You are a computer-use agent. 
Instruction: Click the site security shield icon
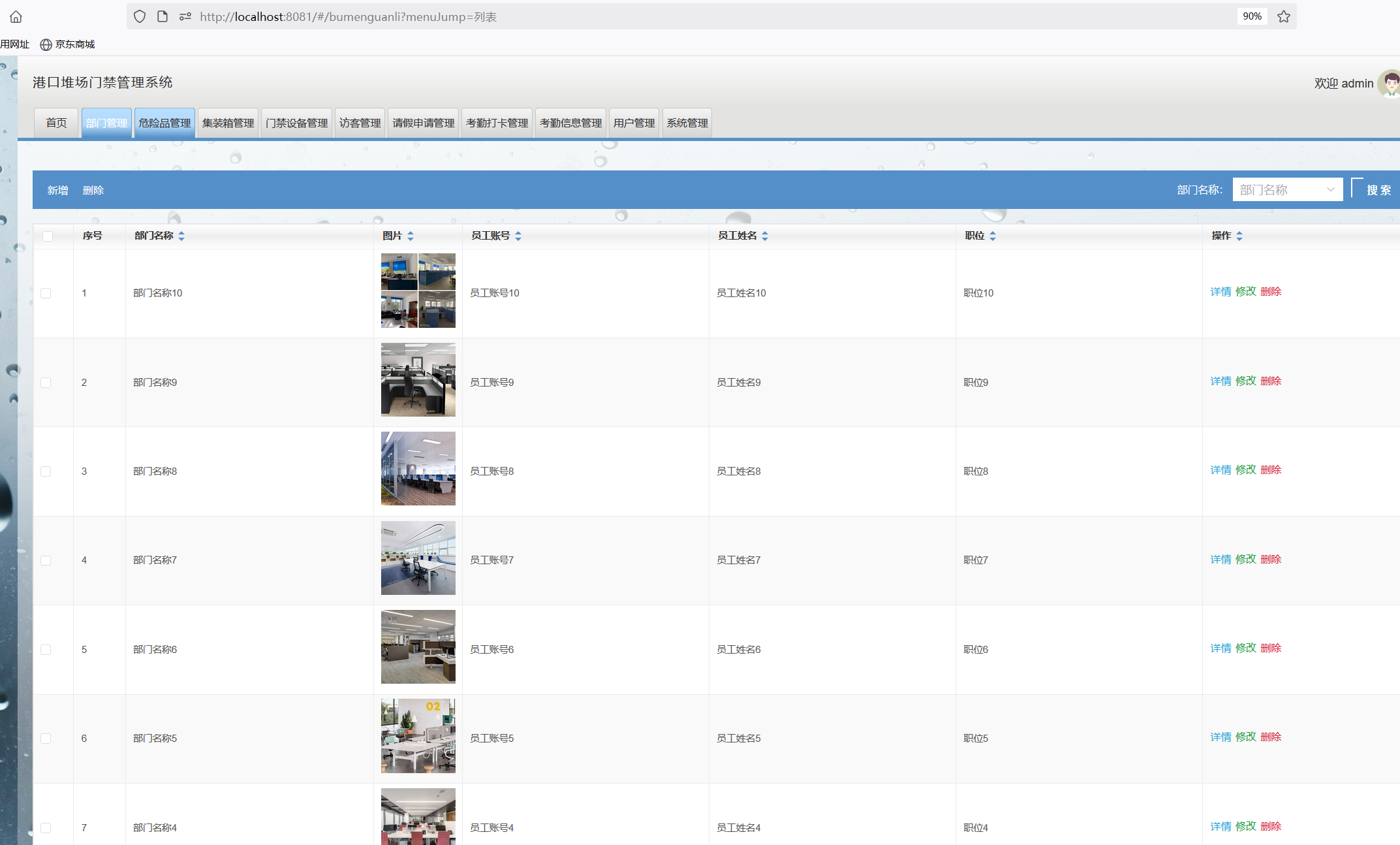(140, 17)
